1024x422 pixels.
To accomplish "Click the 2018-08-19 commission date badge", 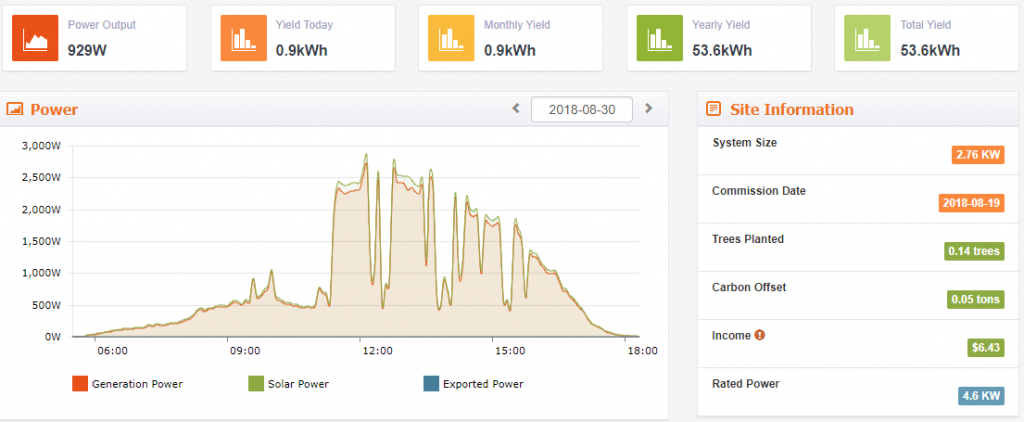I will [x=970, y=202].
